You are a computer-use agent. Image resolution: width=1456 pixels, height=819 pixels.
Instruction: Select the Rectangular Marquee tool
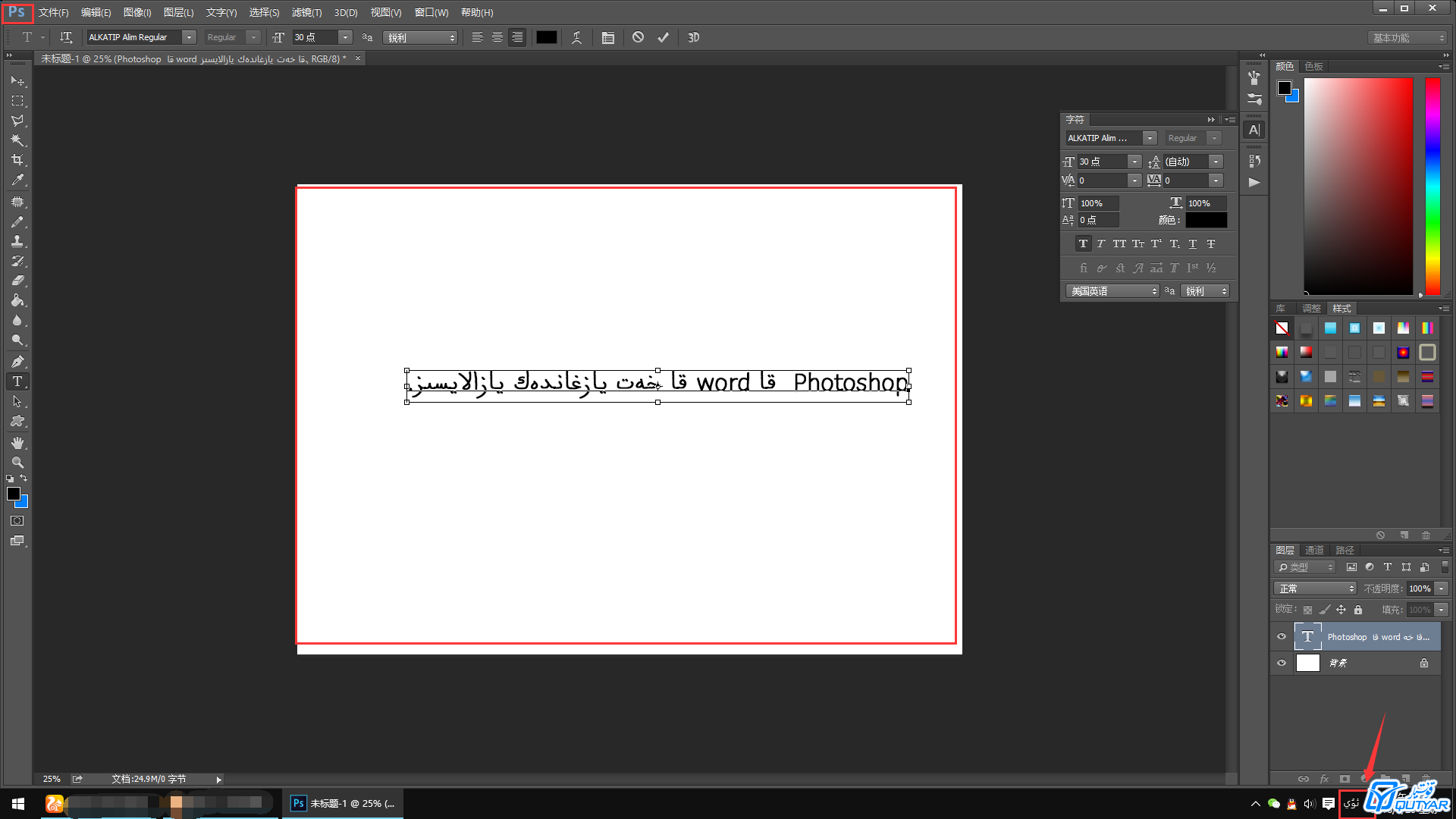coord(17,101)
